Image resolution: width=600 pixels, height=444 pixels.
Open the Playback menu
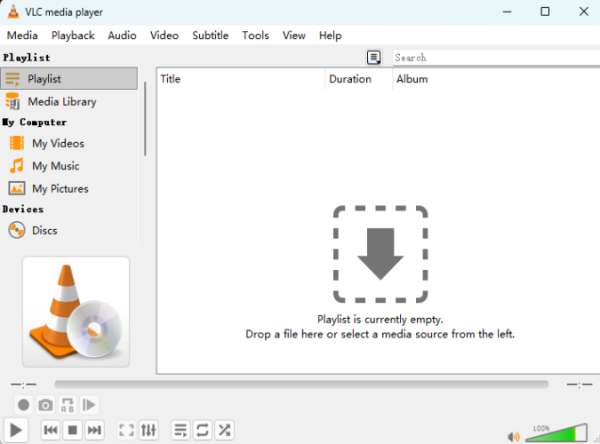(x=73, y=36)
